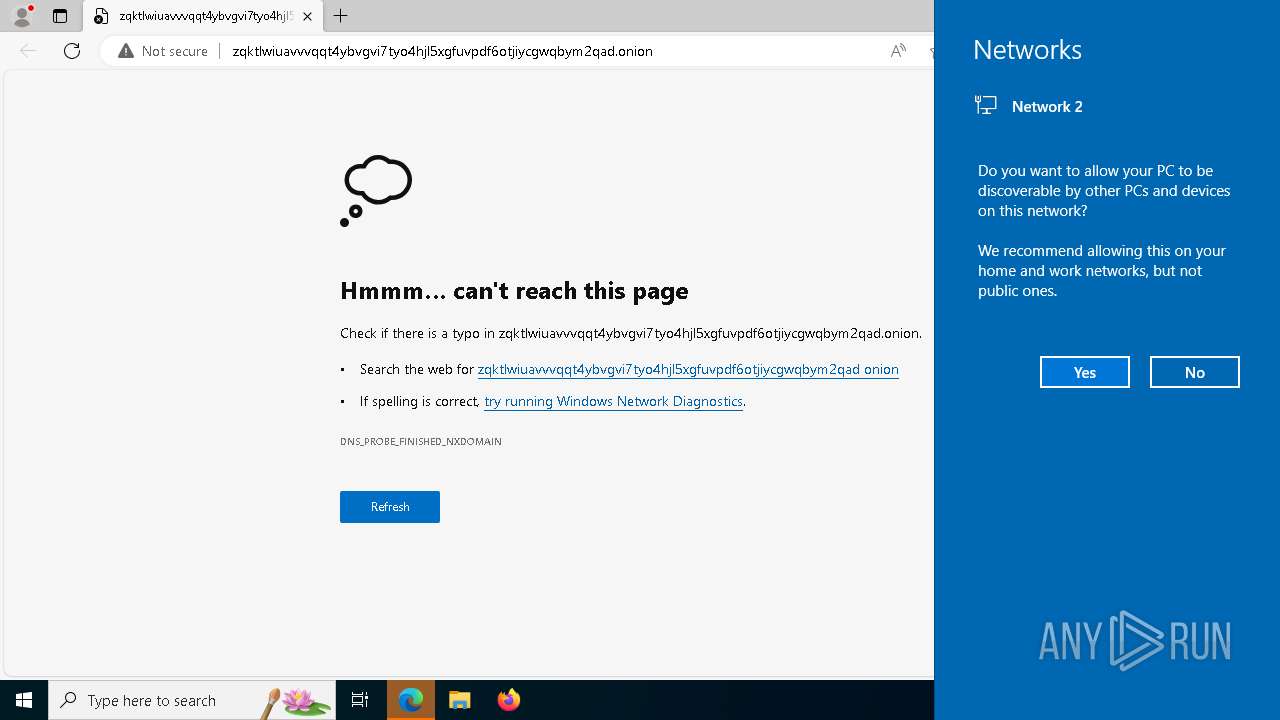The height and width of the screenshot is (720, 1280).
Task: Open a new tab with plus button
Action: click(x=341, y=16)
